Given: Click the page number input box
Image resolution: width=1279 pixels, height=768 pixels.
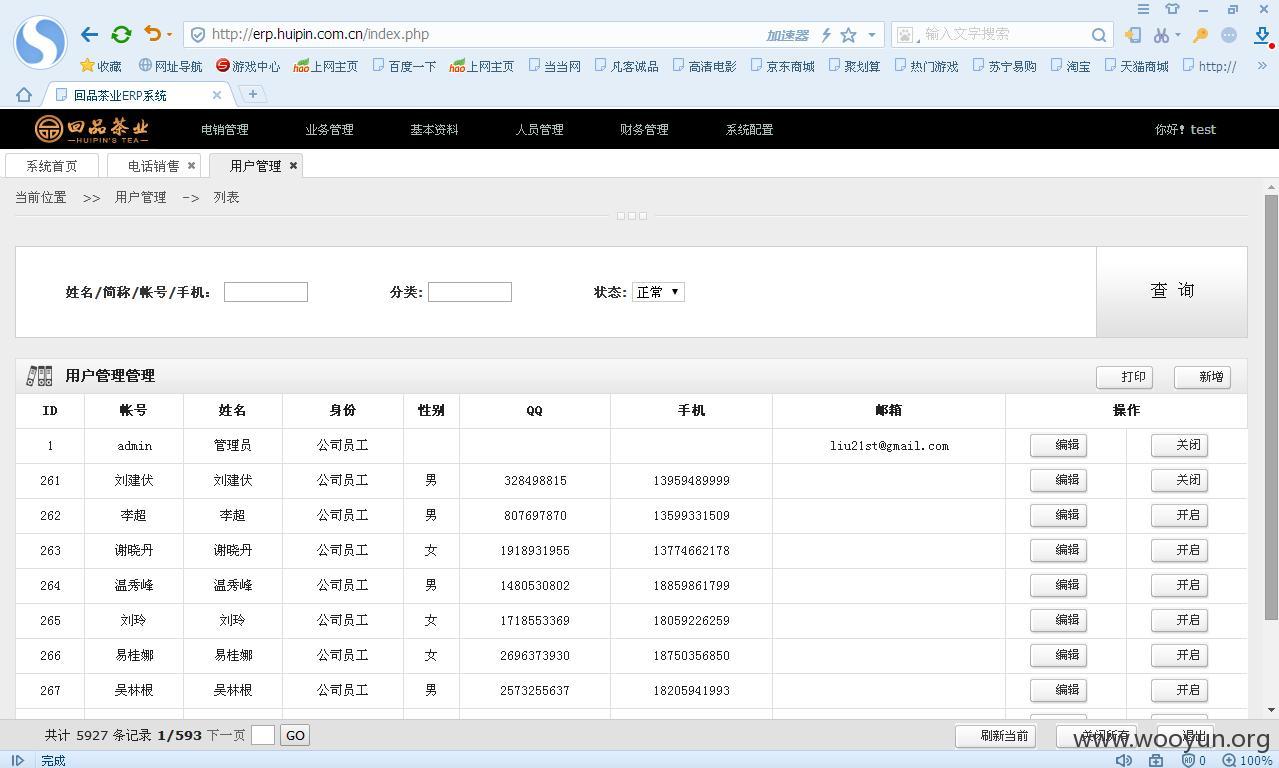Looking at the screenshot, I should 263,735.
